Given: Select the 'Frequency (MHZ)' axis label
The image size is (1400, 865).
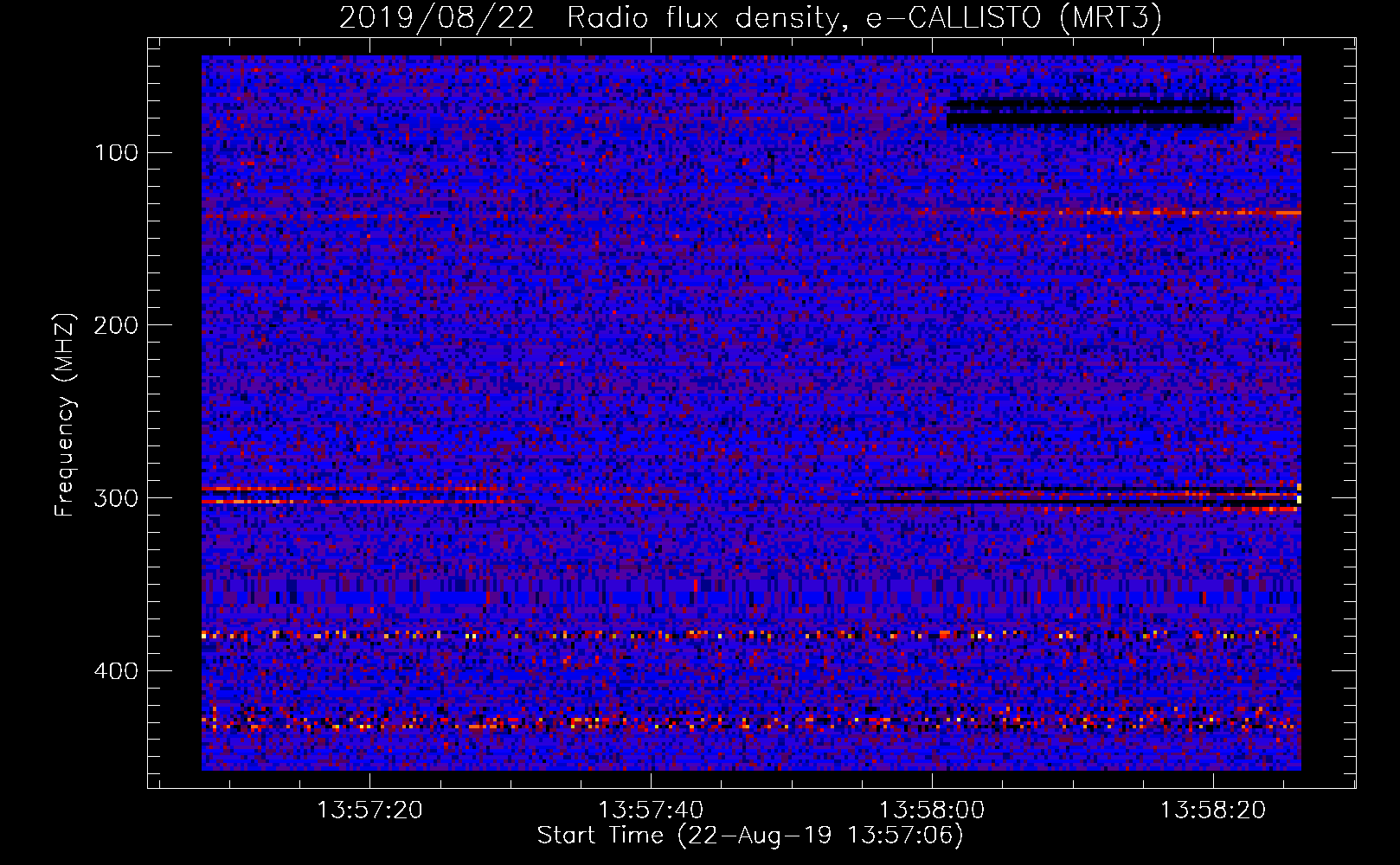Looking at the screenshot, I should pyautogui.click(x=65, y=414).
